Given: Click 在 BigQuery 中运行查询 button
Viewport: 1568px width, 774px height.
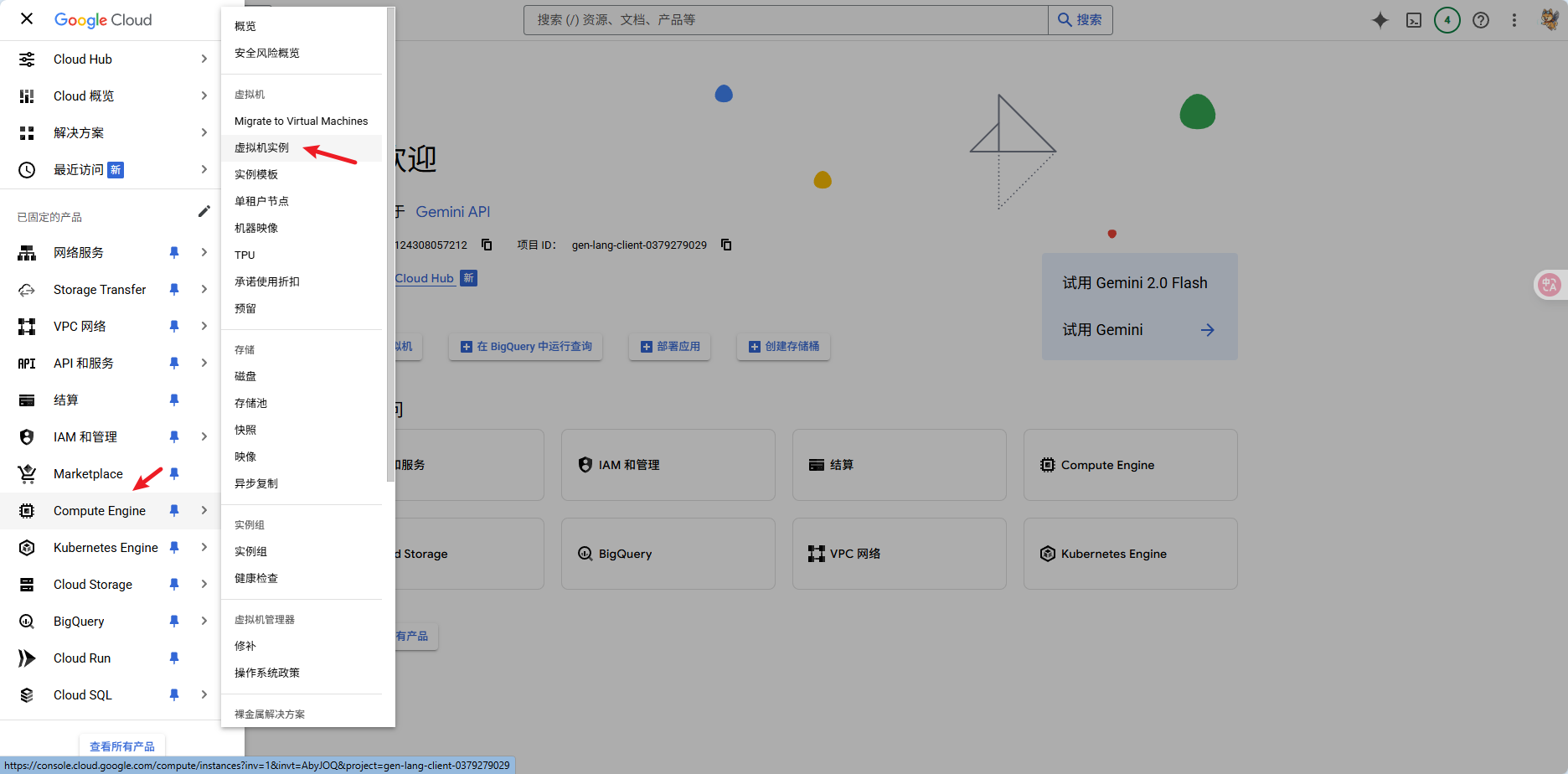Looking at the screenshot, I should point(526,347).
